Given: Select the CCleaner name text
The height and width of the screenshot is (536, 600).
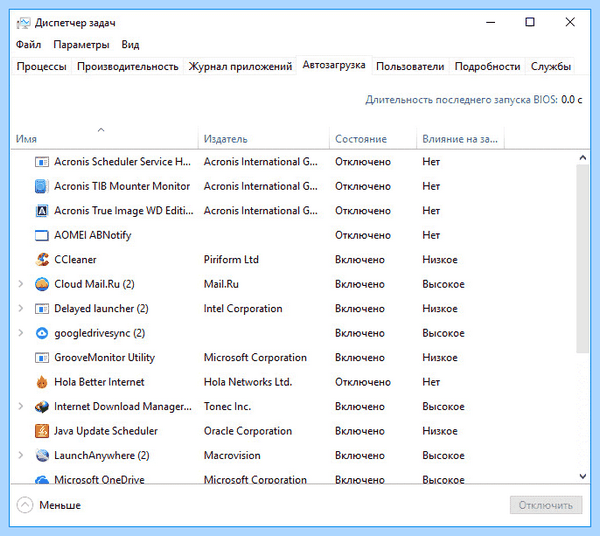Looking at the screenshot, I should click(x=75, y=260).
